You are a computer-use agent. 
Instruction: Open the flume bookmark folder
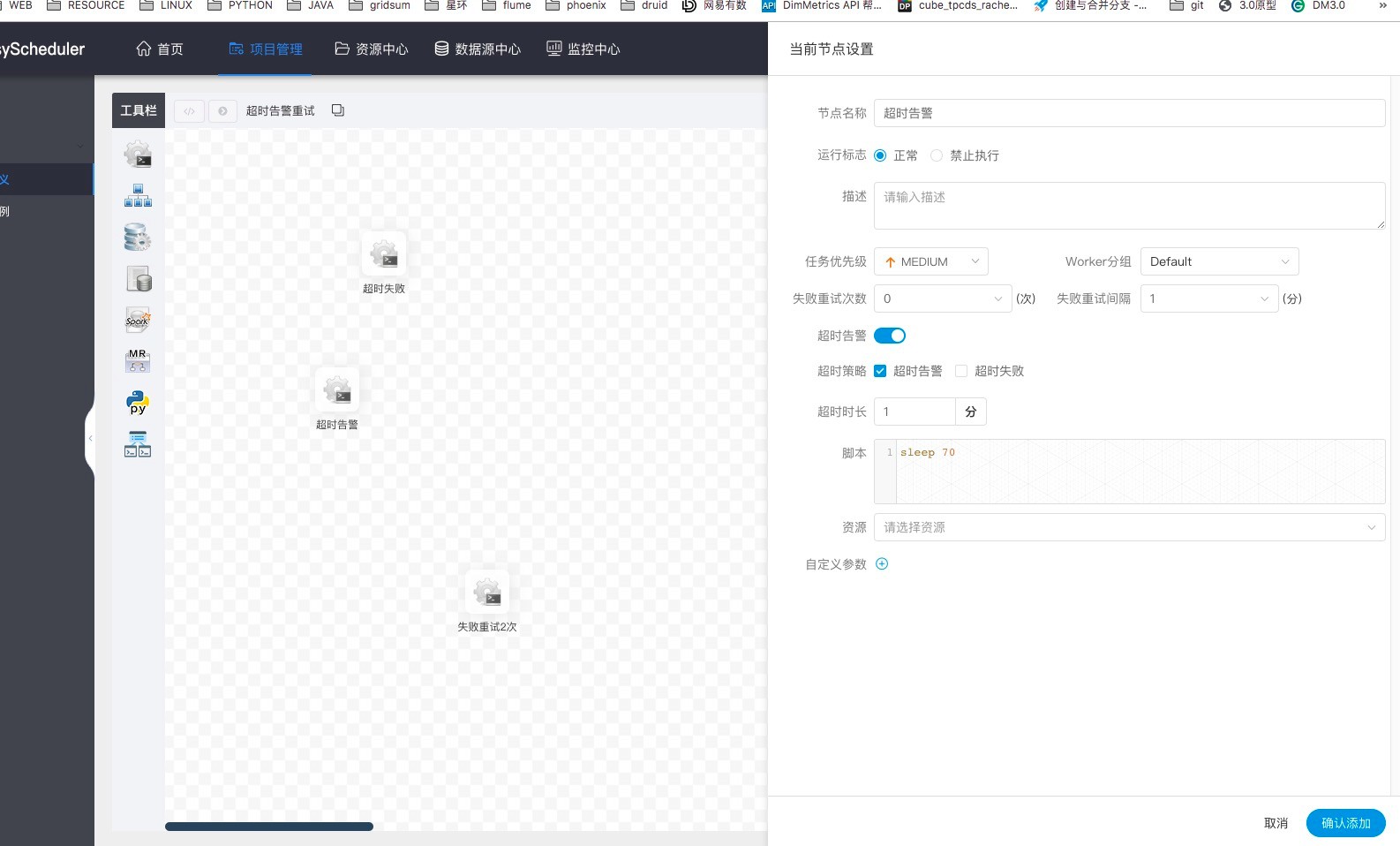click(x=507, y=5)
